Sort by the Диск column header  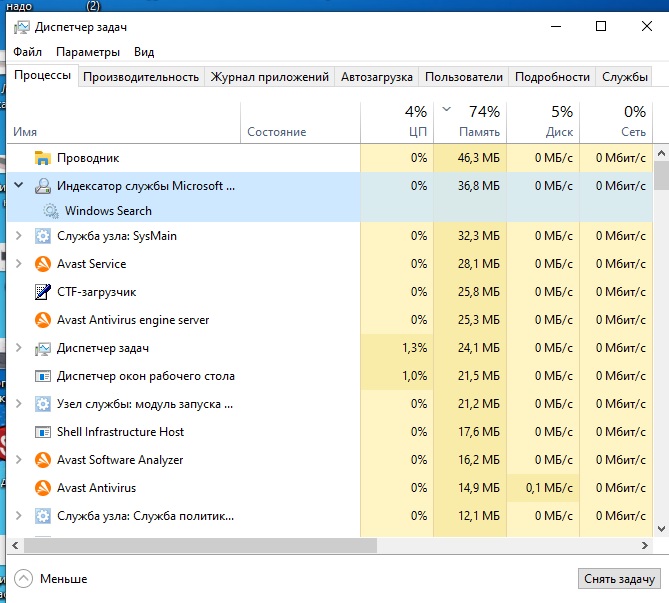click(543, 123)
